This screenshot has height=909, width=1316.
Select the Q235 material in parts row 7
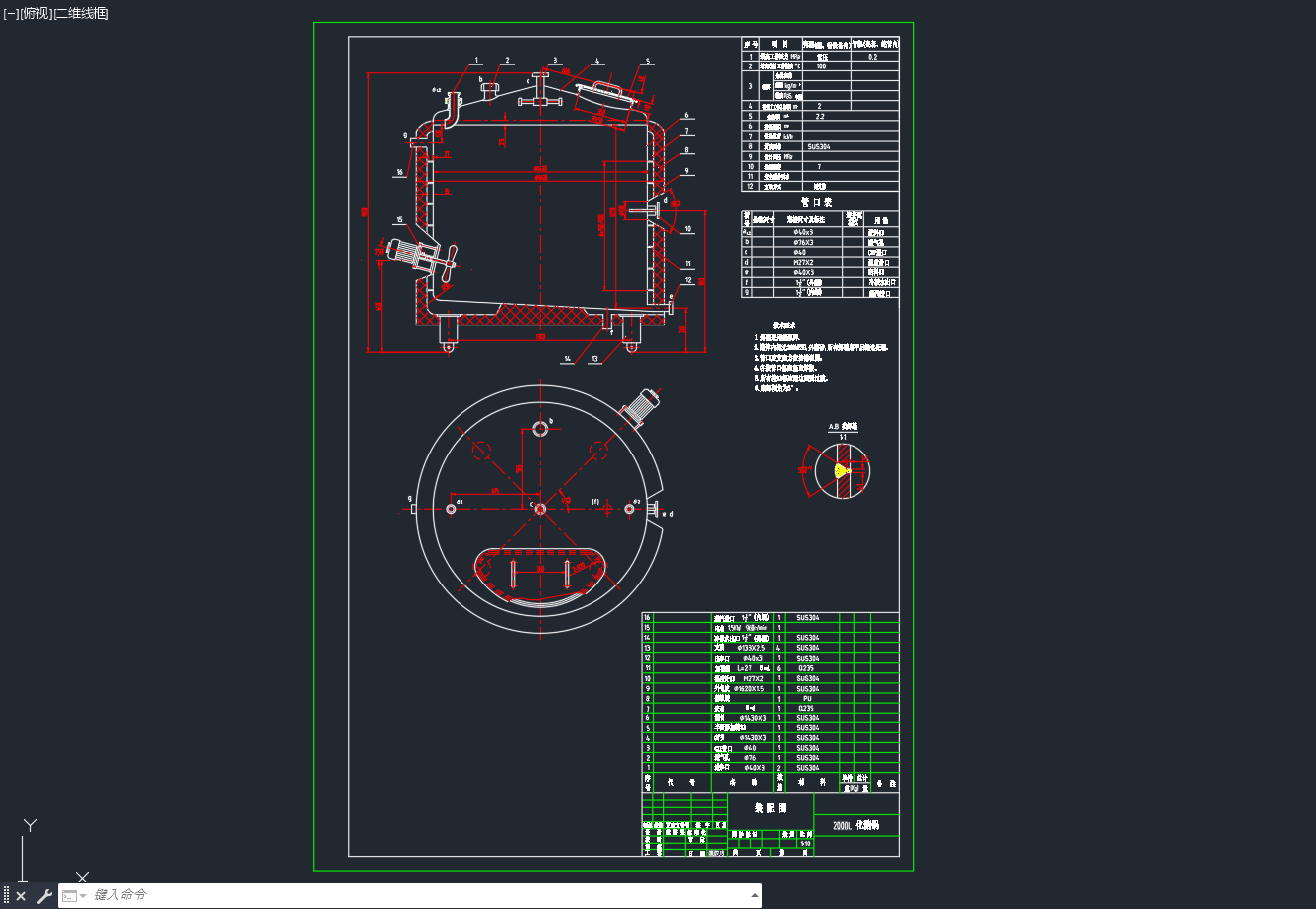pos(806,709)
